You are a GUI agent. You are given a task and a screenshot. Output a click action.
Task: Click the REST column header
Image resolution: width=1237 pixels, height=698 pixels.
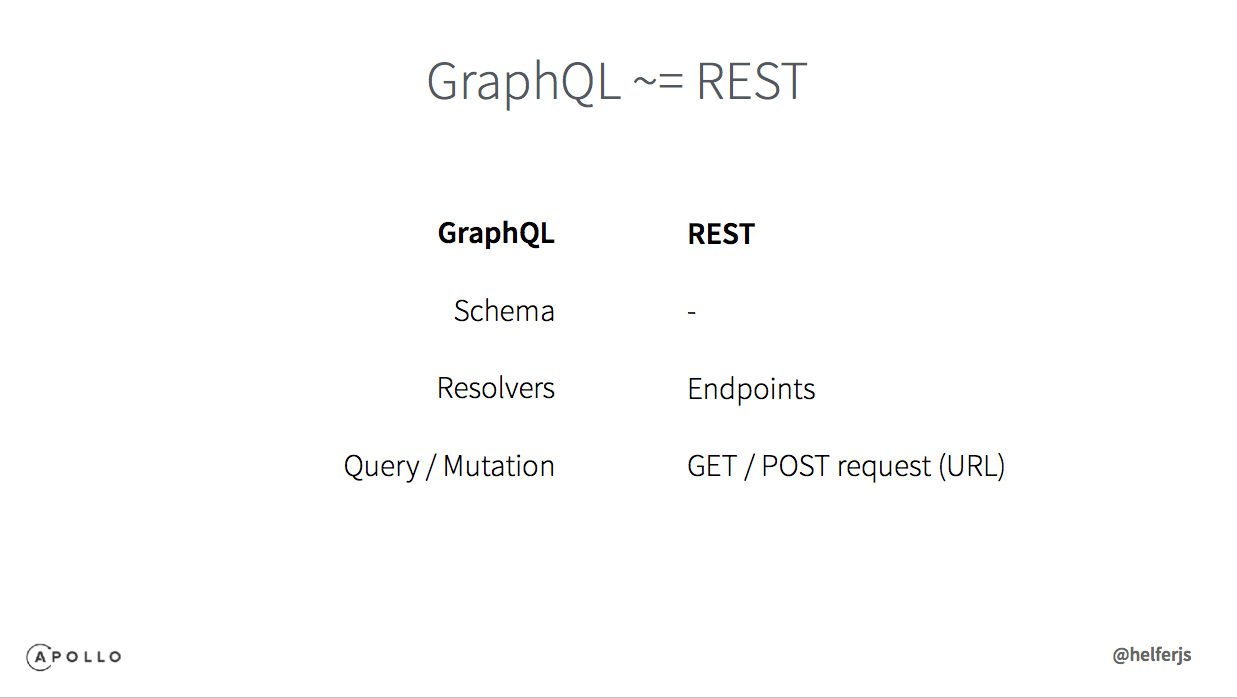[721, 234]
